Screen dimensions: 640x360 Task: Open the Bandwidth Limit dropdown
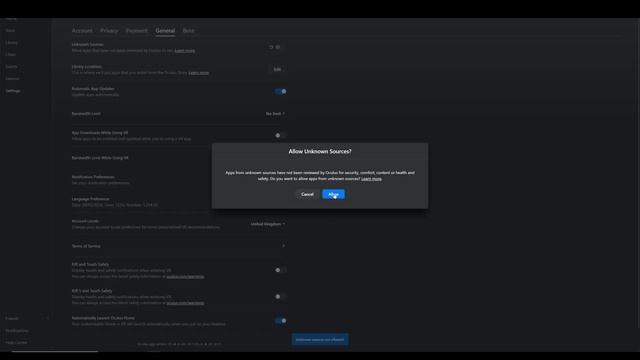(275, 113)
